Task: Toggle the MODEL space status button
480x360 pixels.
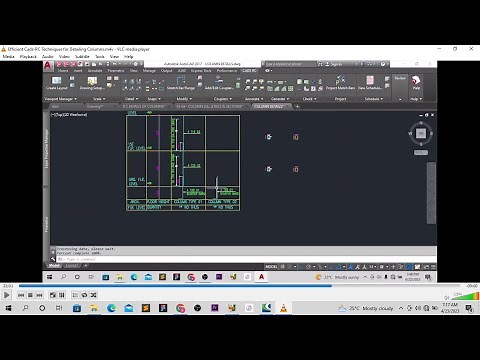Action: (271, 266)
